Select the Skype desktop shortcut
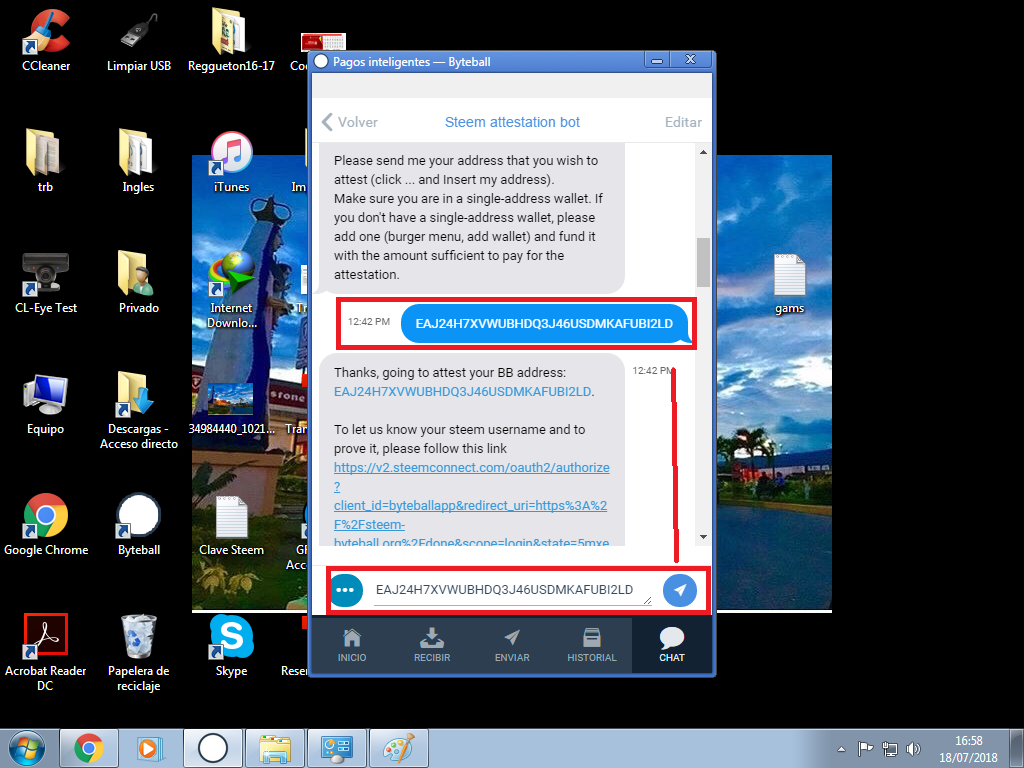Screen dimensions: 1024x768 231,646
